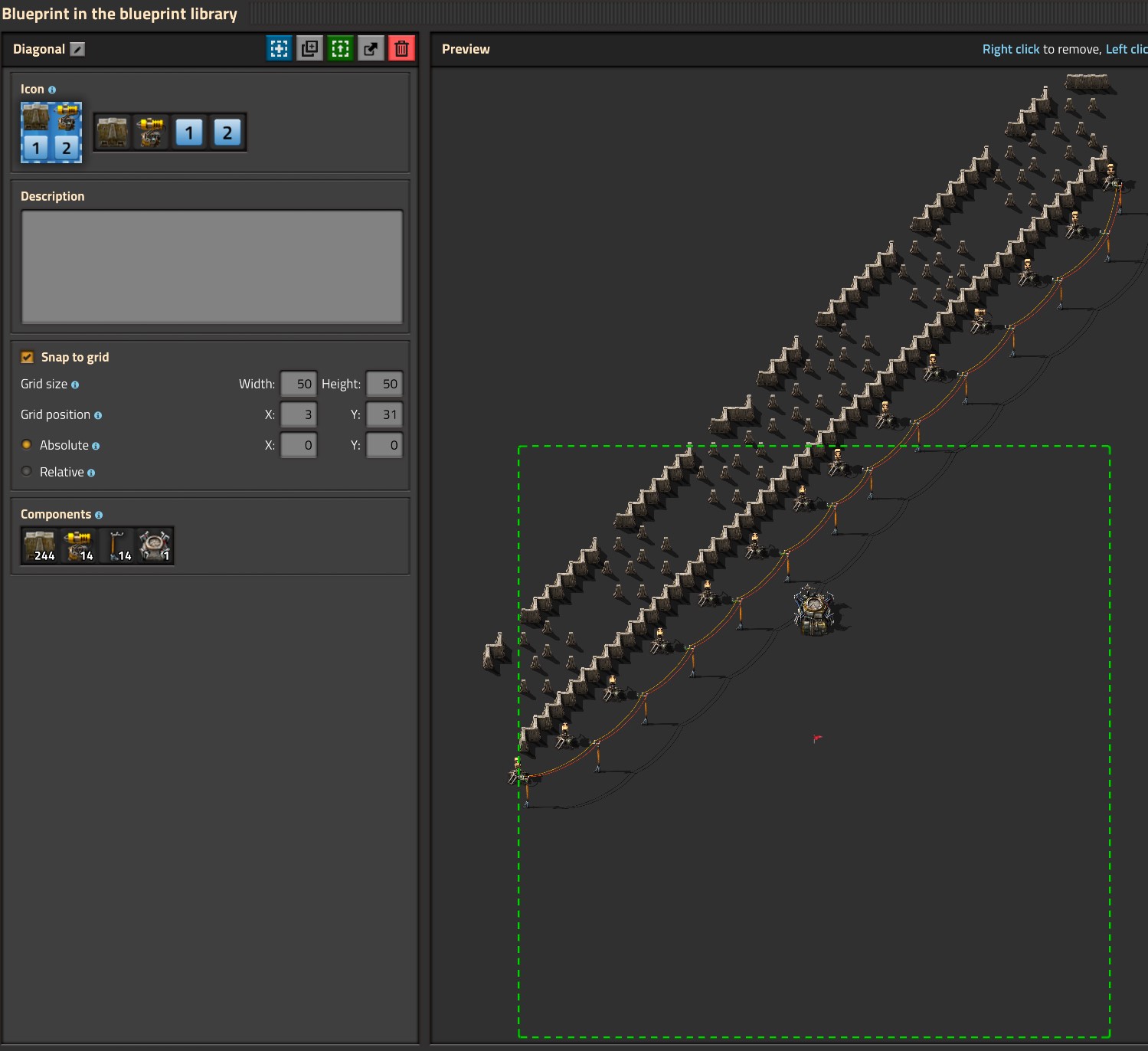Screen dimensions: 1148x1051
Task: Click the Preview panel title
Action: pyautogui.click(x=466, y=49)
